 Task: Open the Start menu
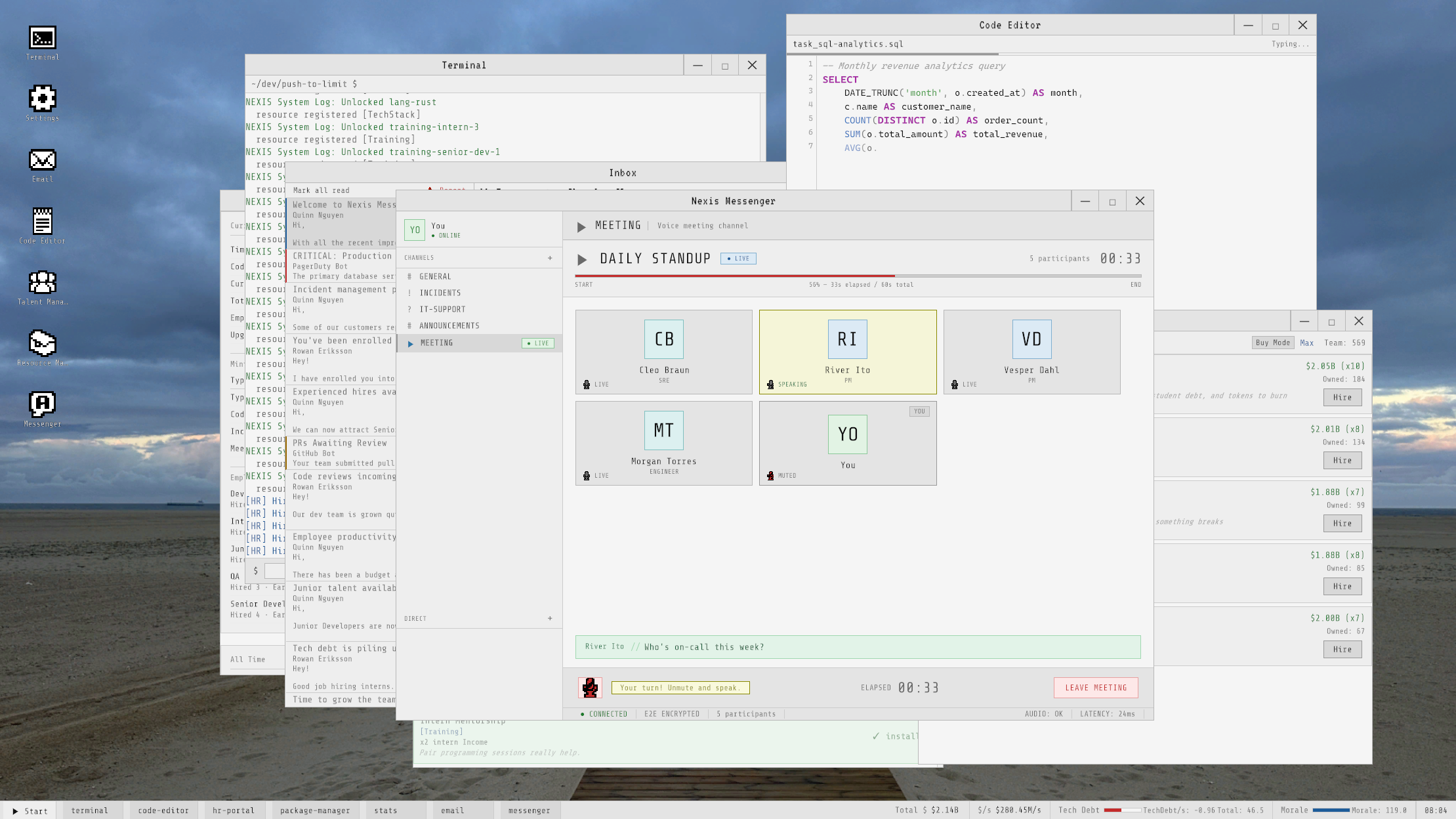tap(30, 810)
